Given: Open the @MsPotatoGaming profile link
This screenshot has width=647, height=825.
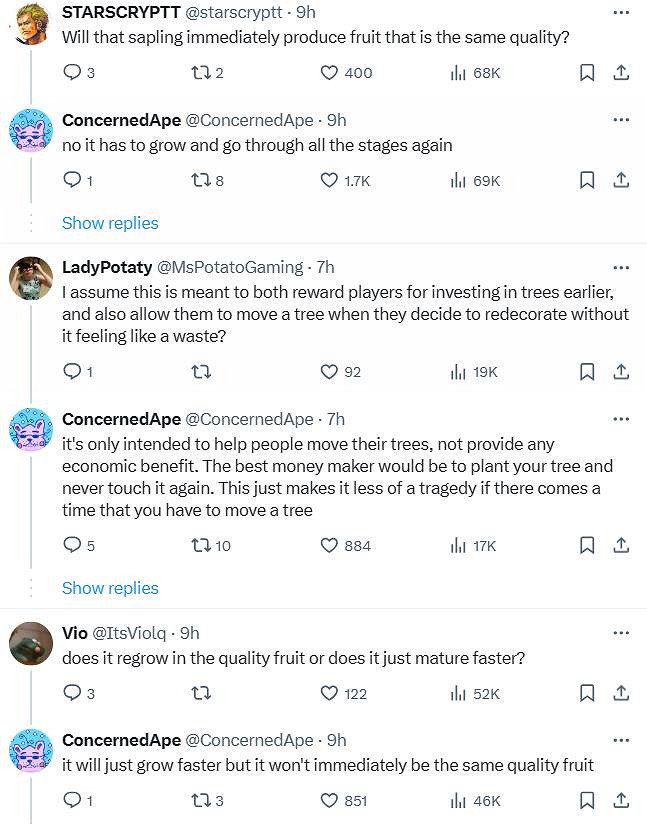Looking at the screenshot, I should [230, 267].
